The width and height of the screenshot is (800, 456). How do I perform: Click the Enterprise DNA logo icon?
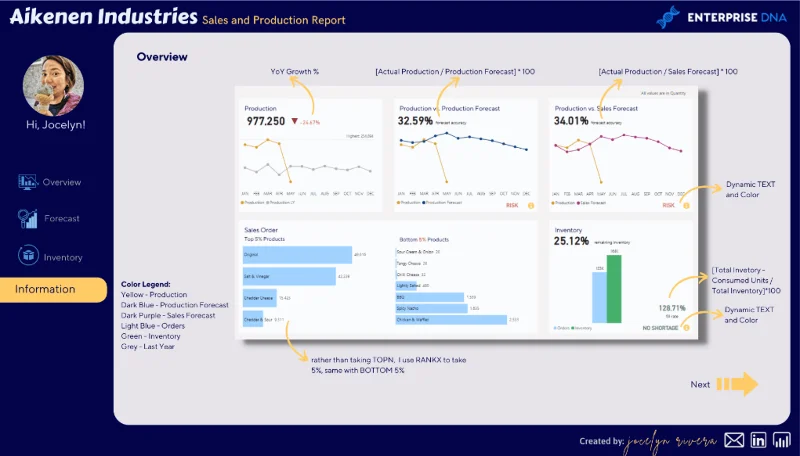(667, 17)
